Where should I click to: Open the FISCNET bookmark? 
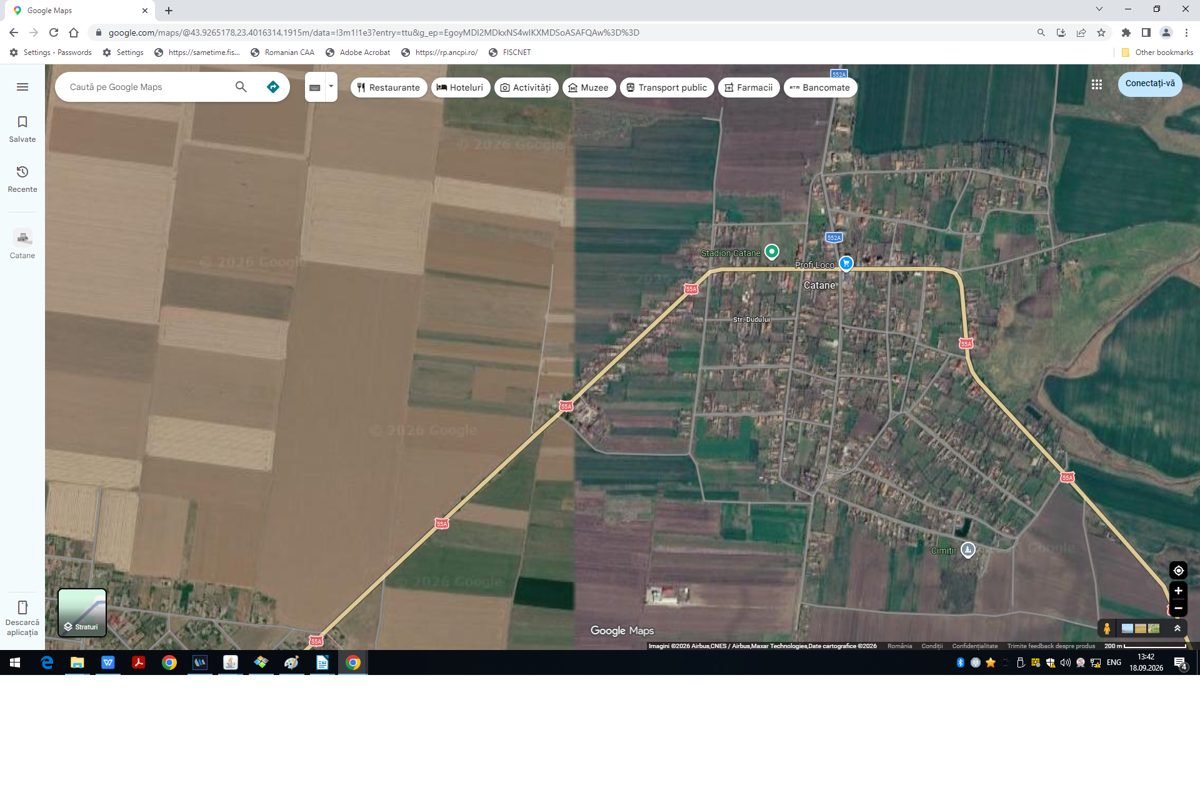pyautogui.click(x=508, y=52)
